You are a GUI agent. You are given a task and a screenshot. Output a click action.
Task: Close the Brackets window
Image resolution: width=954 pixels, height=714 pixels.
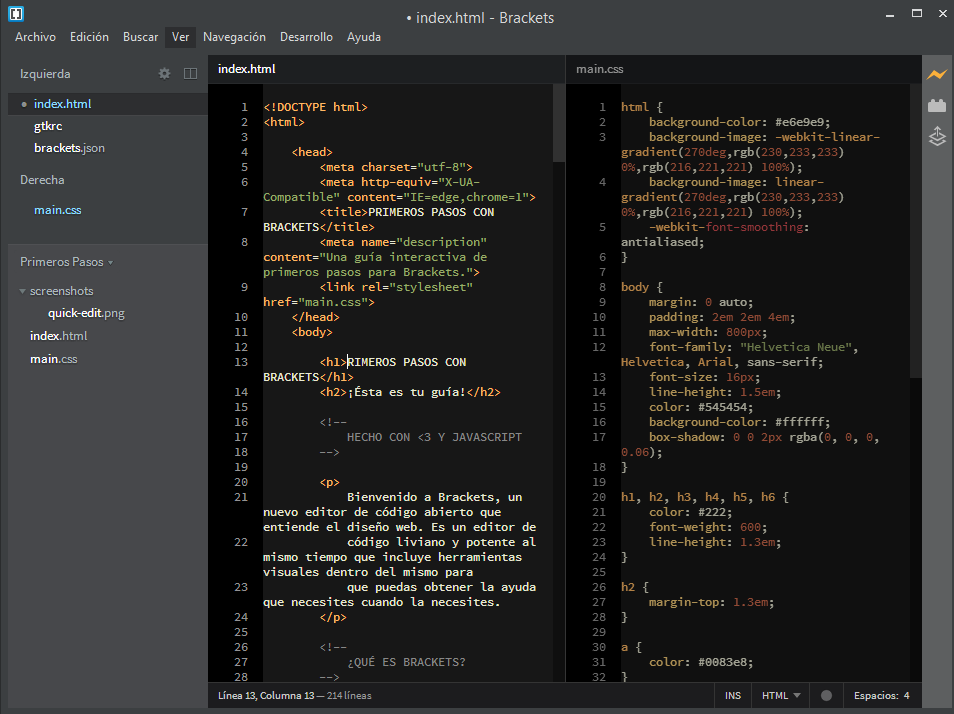coord(942,13)
